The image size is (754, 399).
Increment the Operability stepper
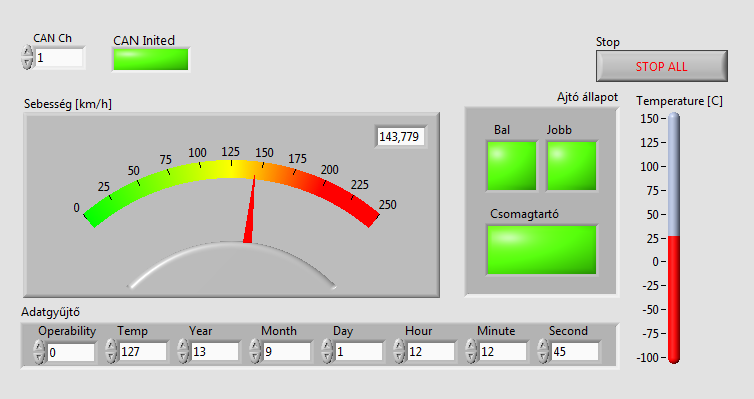click(39, 346)
